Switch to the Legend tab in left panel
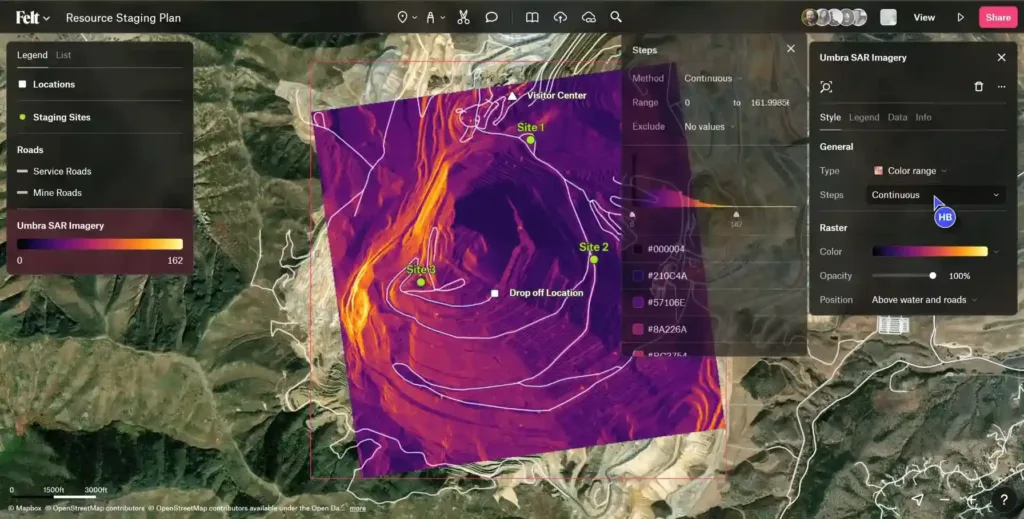The height and width of the screenshot is (519, 1024). click(x=32, y=55)
